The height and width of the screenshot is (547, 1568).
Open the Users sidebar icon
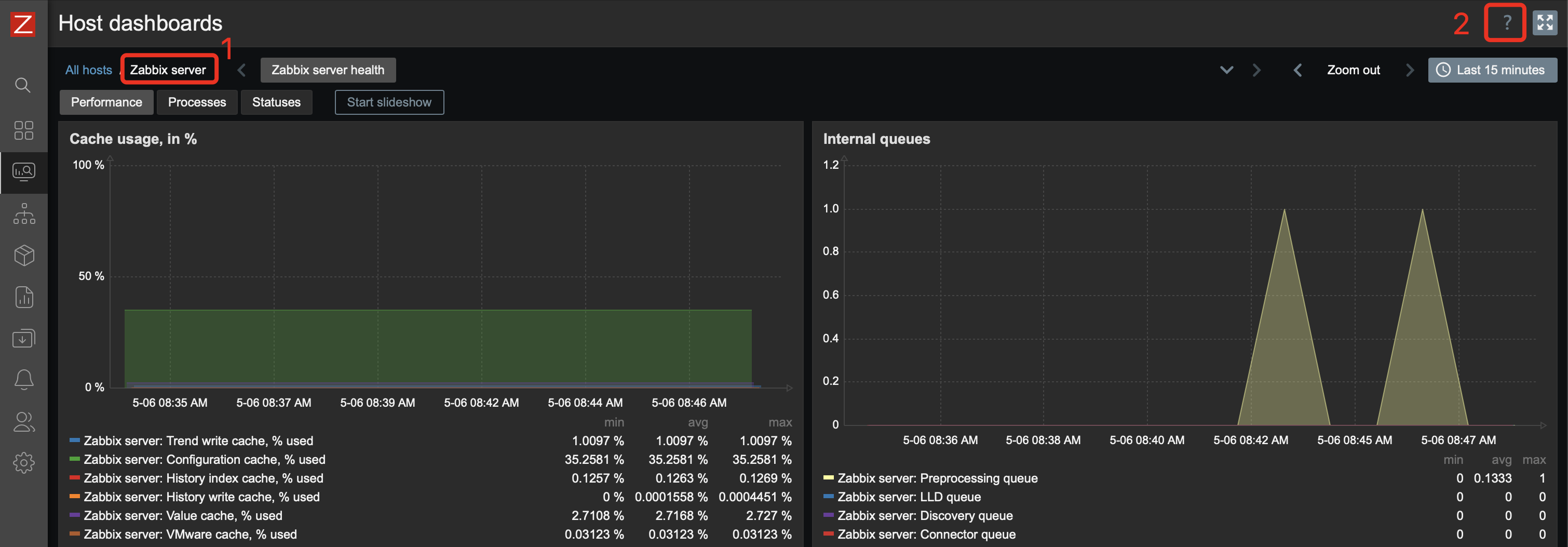point(24,421)
